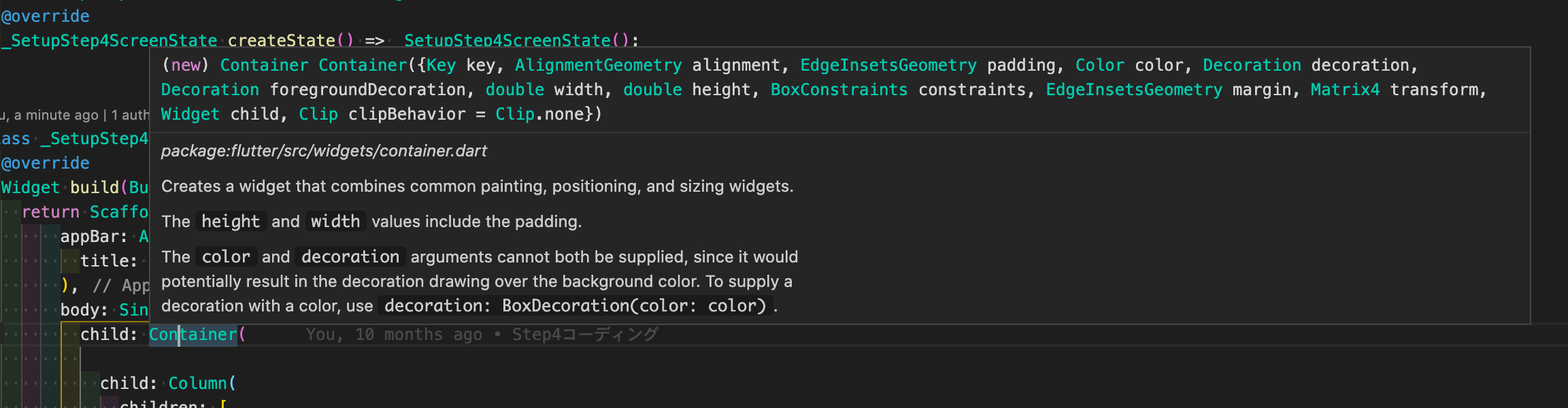Click the 'a minute ago | 1 author' codelens
The height and width of the screenshot is (408, 1568).
[75, 115]
